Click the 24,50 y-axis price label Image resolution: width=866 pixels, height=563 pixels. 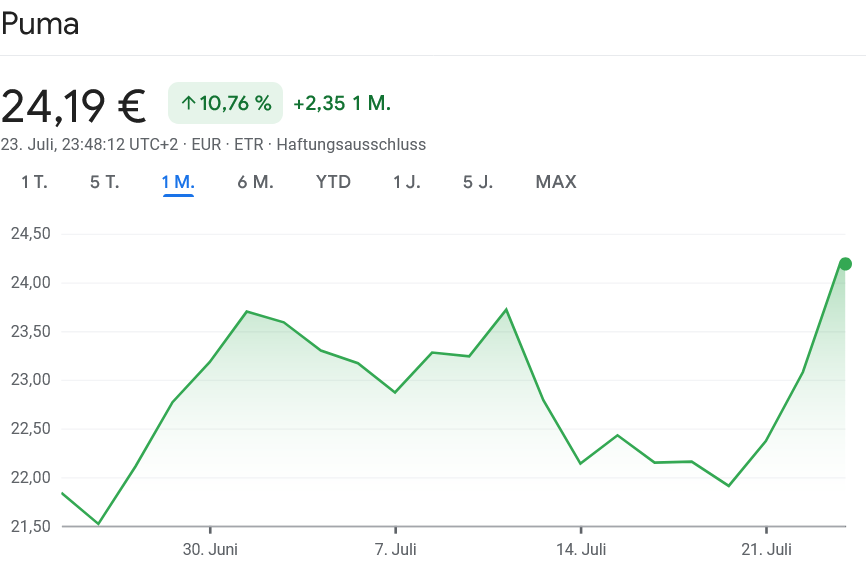pyautogui.click(x=30, y=234)
